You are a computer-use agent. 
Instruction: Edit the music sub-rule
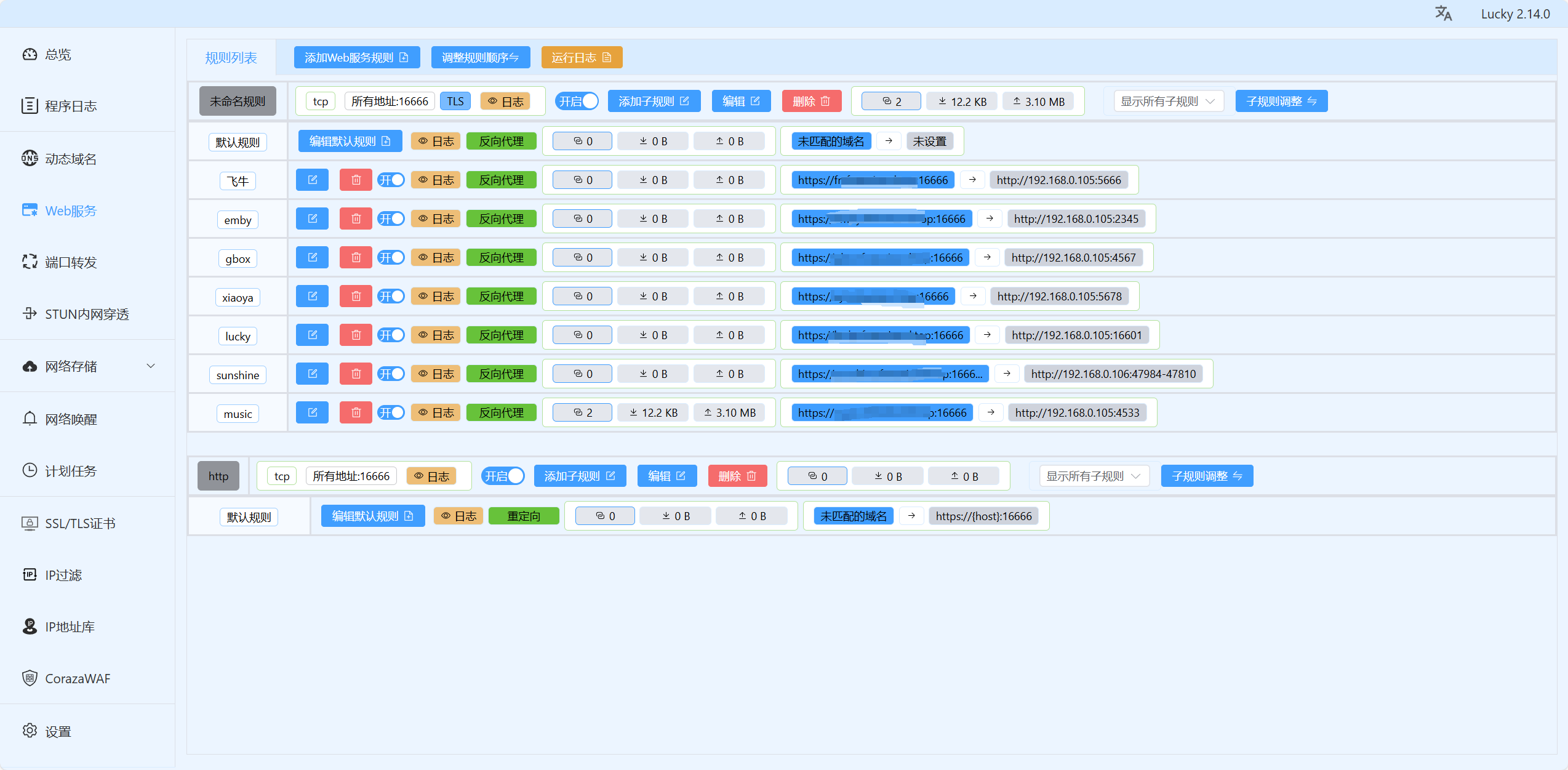312,413
